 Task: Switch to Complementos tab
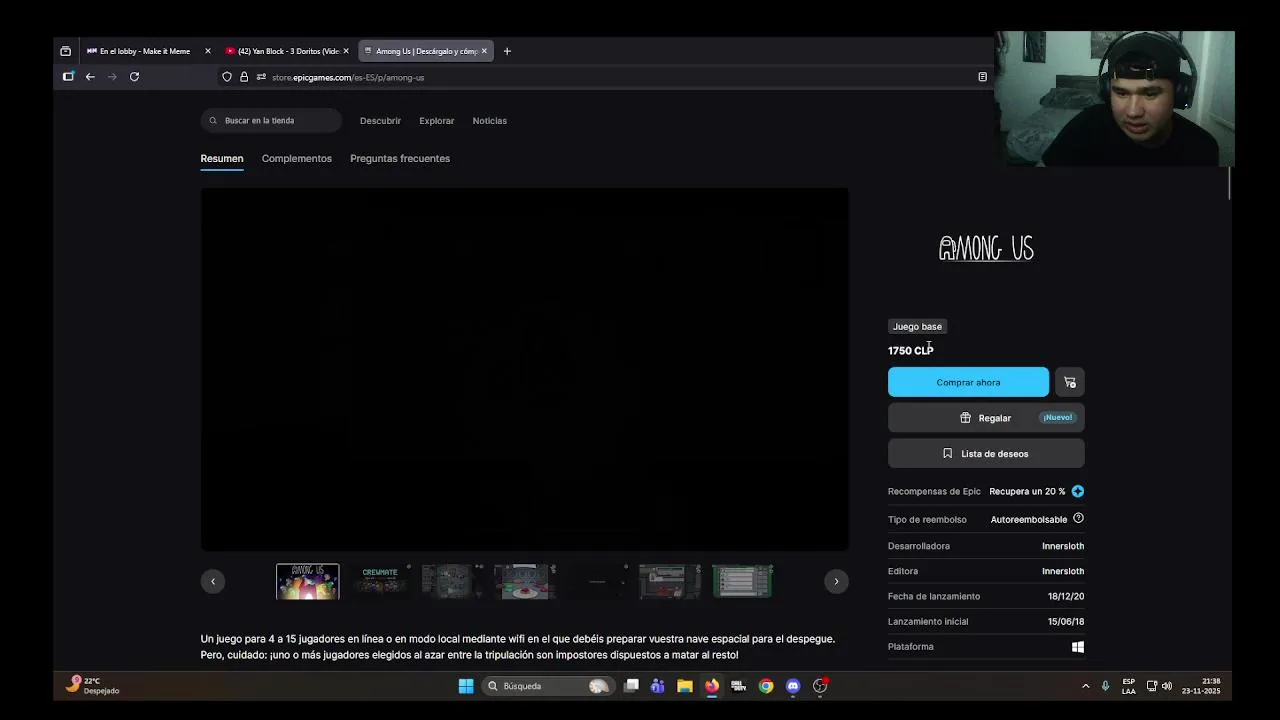[297, 159]
